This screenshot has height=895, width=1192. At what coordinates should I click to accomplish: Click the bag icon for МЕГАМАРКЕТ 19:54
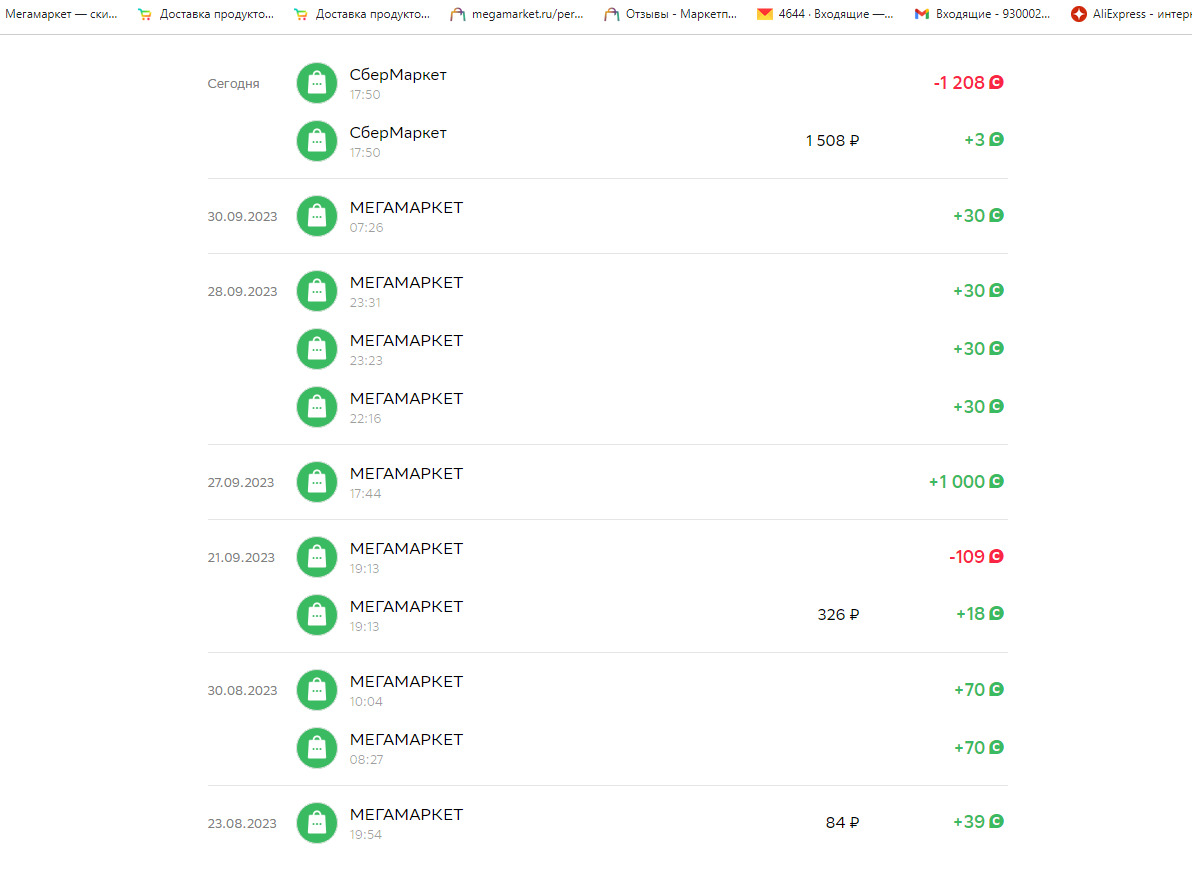[317, 823]
